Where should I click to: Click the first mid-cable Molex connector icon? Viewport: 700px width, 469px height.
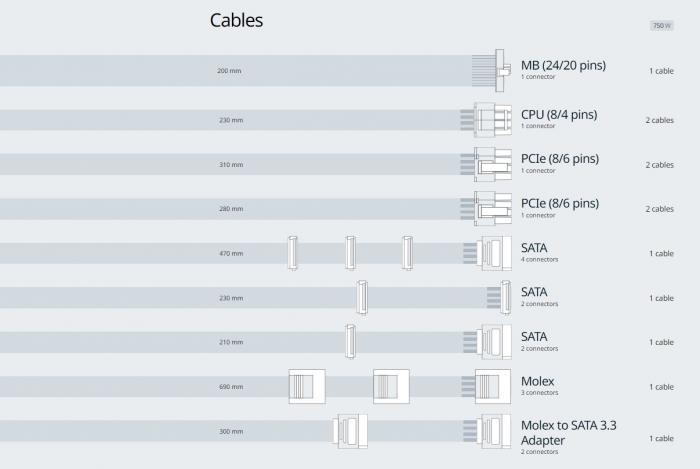click(x=307, y=386)
